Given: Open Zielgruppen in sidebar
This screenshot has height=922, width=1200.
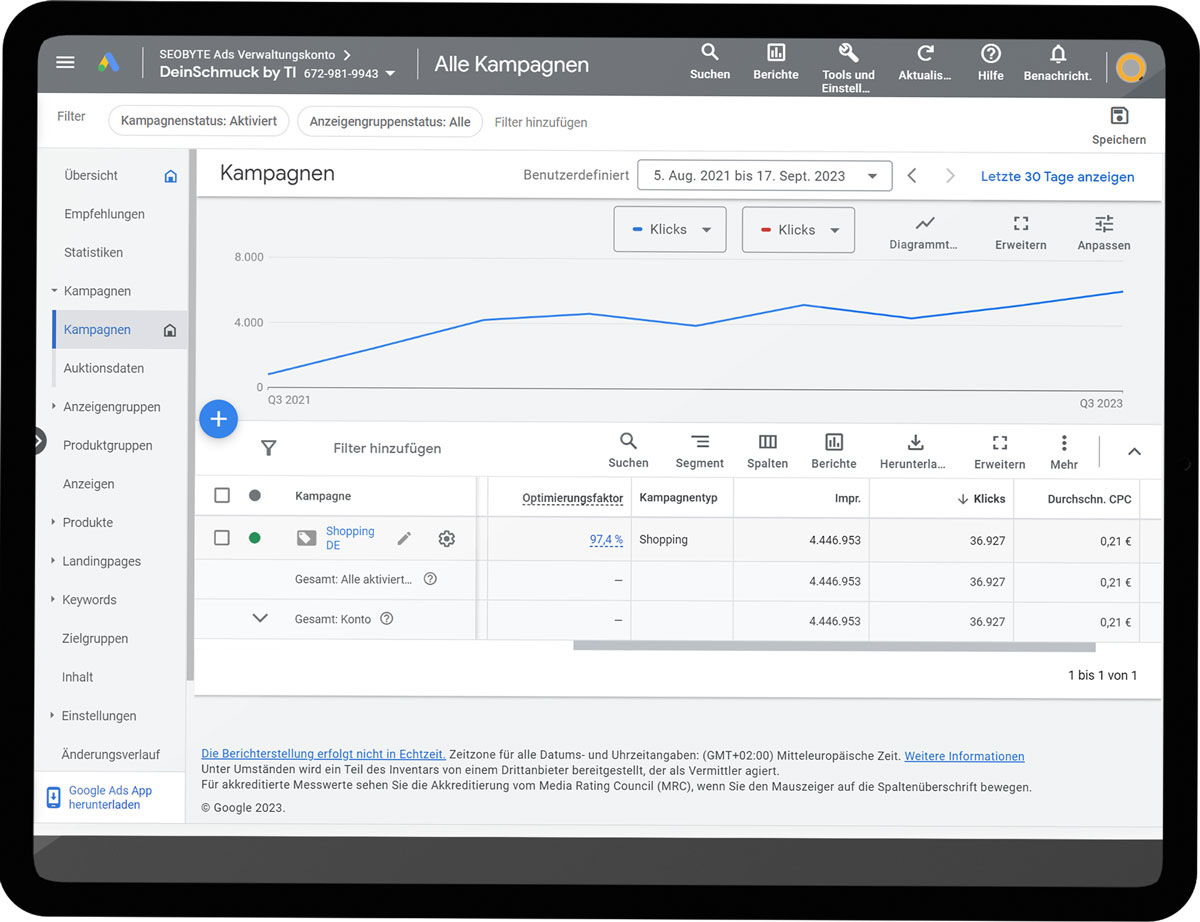Looking at the screenshot, I should click(x=95, y=638).
